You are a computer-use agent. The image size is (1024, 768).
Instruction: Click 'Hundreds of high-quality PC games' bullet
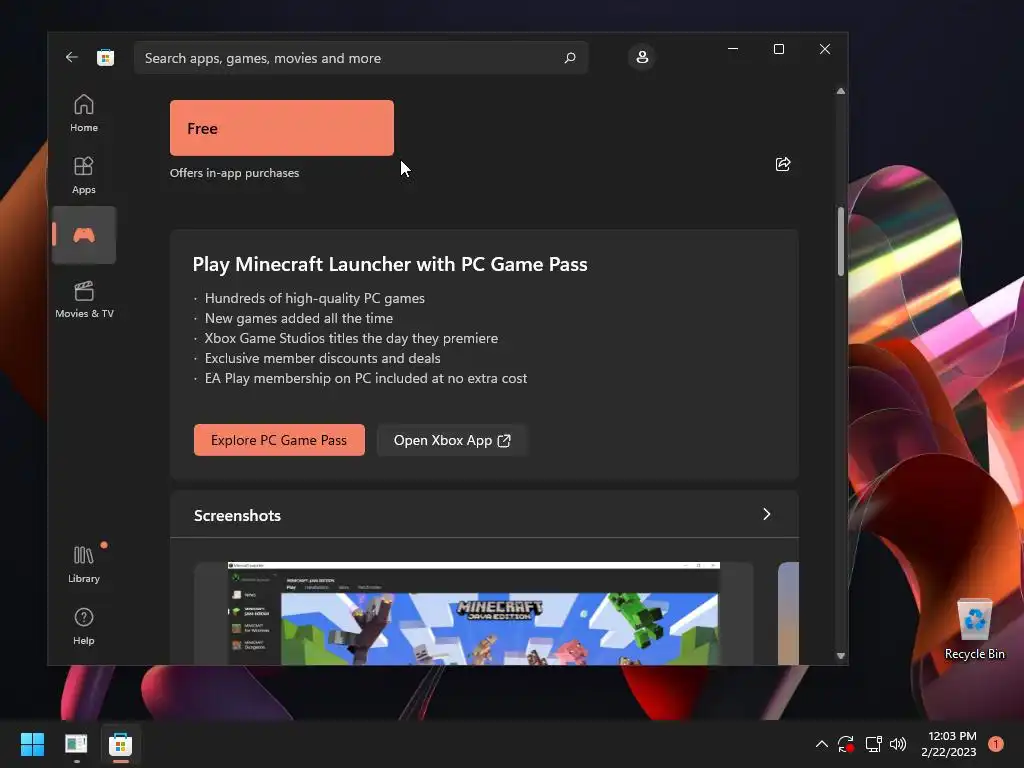point(315,298)
